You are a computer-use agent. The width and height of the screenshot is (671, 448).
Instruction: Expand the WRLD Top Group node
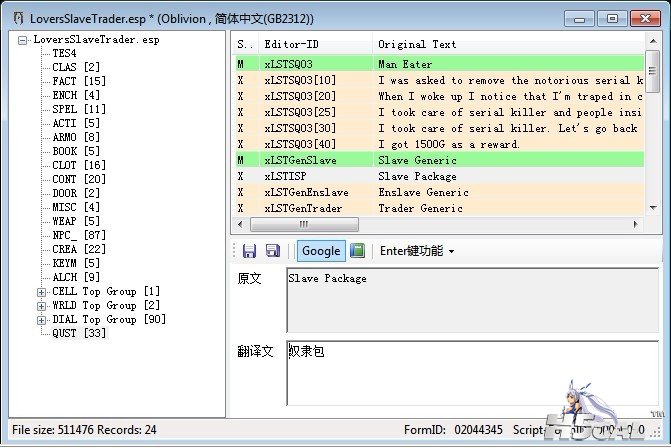(41, 305)
